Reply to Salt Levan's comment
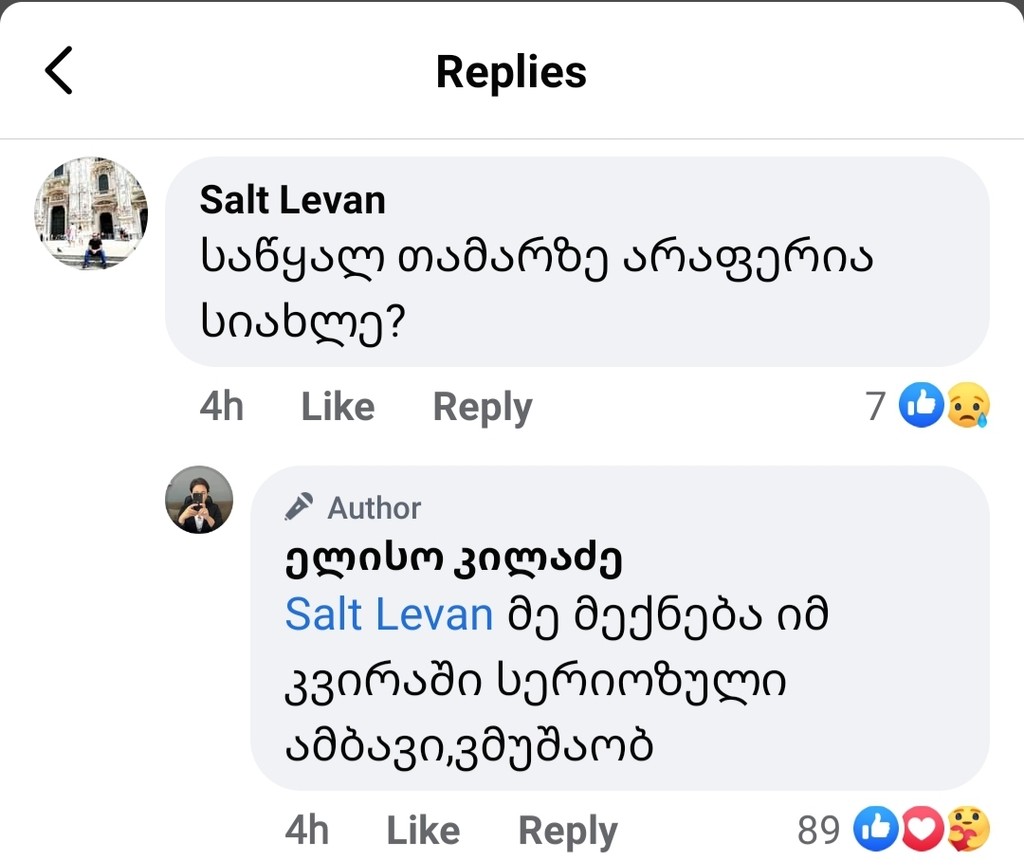The image size is (1024, 867). pos(482,407)
